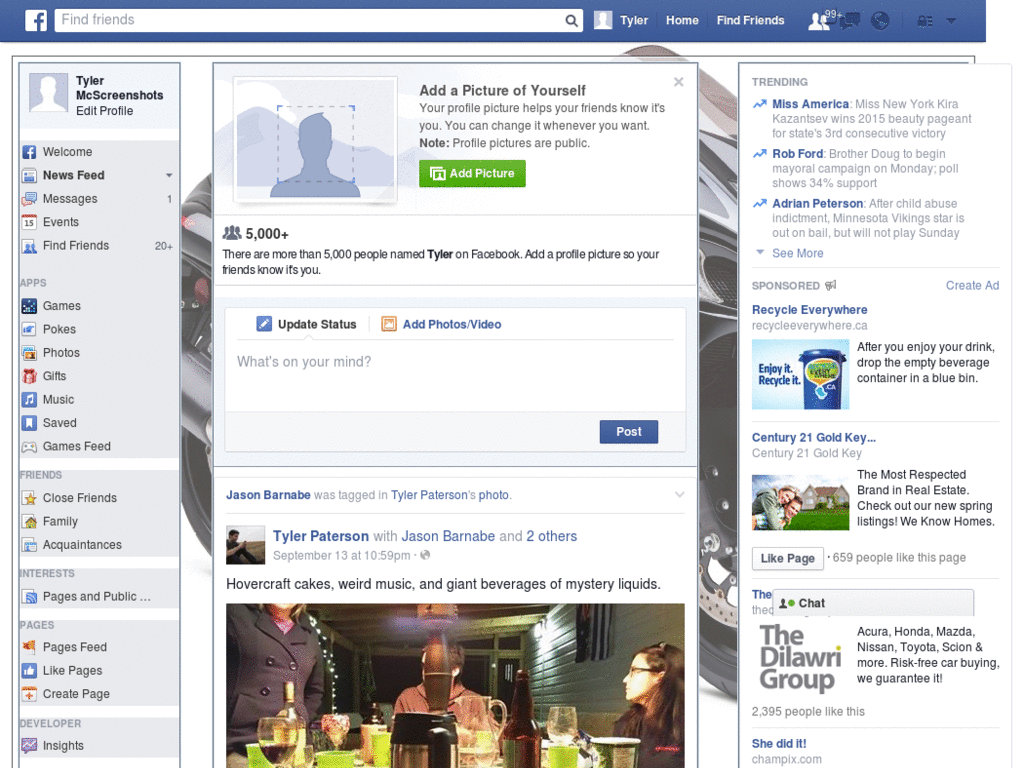Click the Music sidebar icon
Screen dimensions: 1024x768
click(29, 400)
